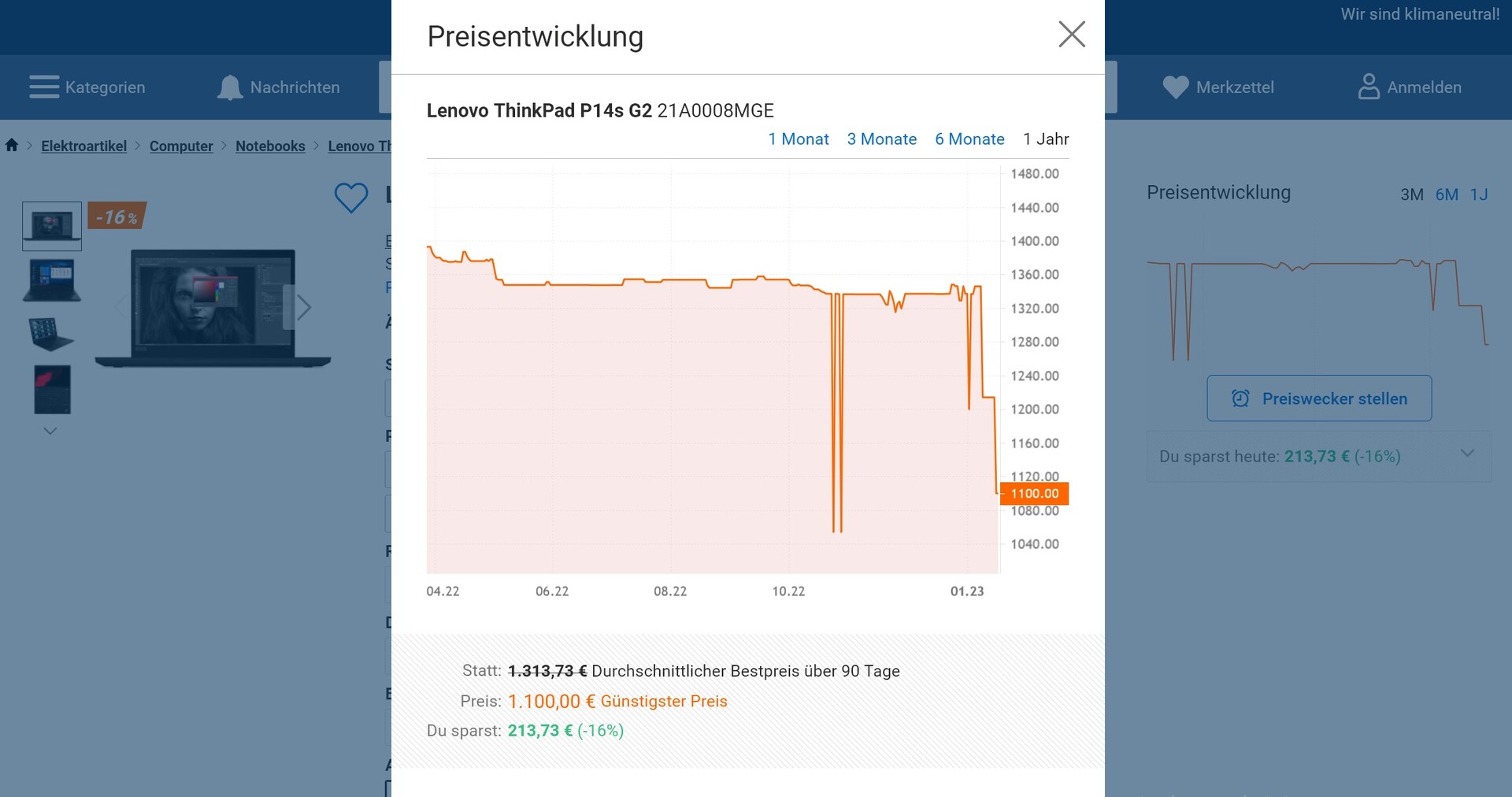Viewport: 1512px width, 797px height.
Task: Switch chart to 6 Monate
Action: click(969, 139)
